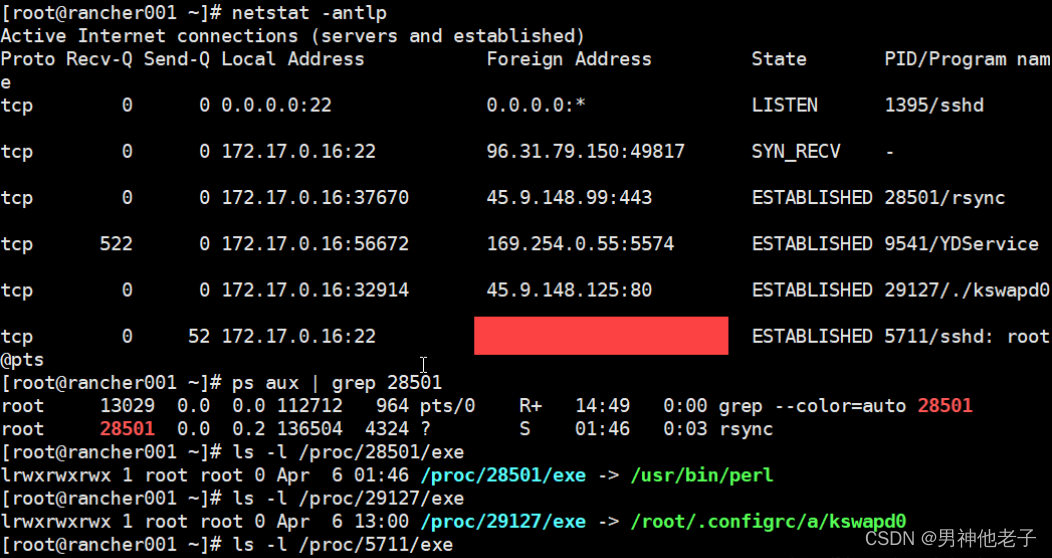
Task: Click the '28501/rsync' program entry
Action: 945,198
